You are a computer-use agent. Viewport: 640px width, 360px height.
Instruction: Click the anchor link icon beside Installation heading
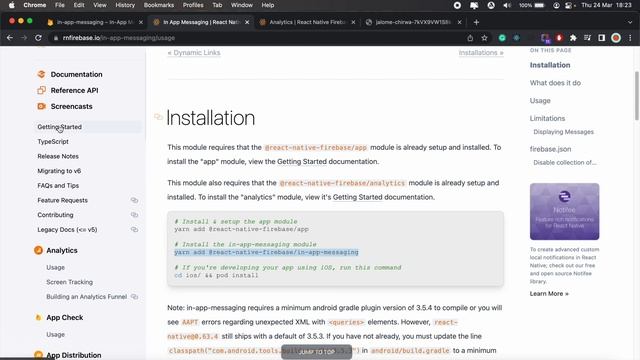[158, 117]
